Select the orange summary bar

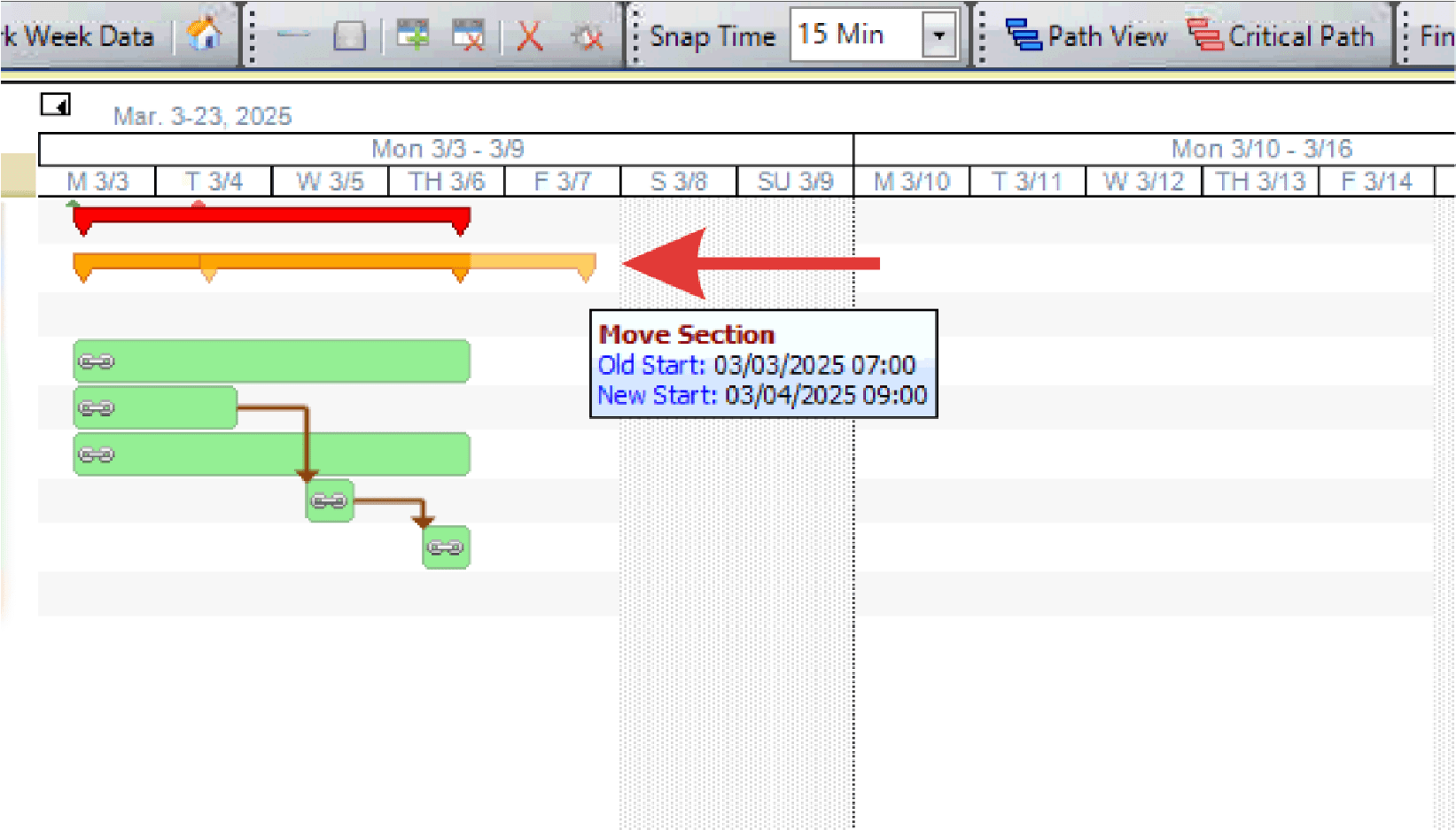click(x=333, y=261)
